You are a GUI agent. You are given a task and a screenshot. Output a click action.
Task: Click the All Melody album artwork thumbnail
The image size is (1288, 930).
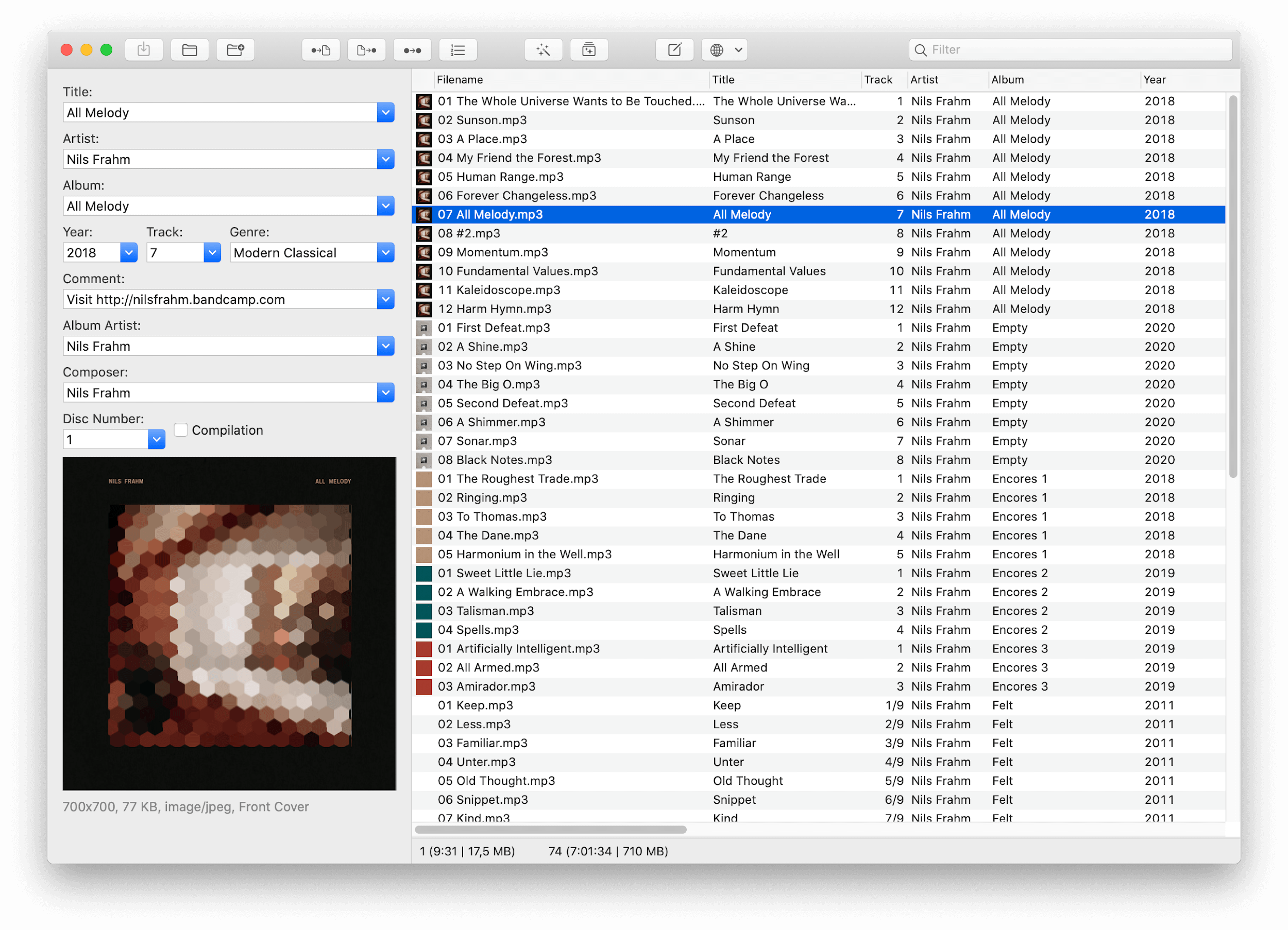coord(229,625)
